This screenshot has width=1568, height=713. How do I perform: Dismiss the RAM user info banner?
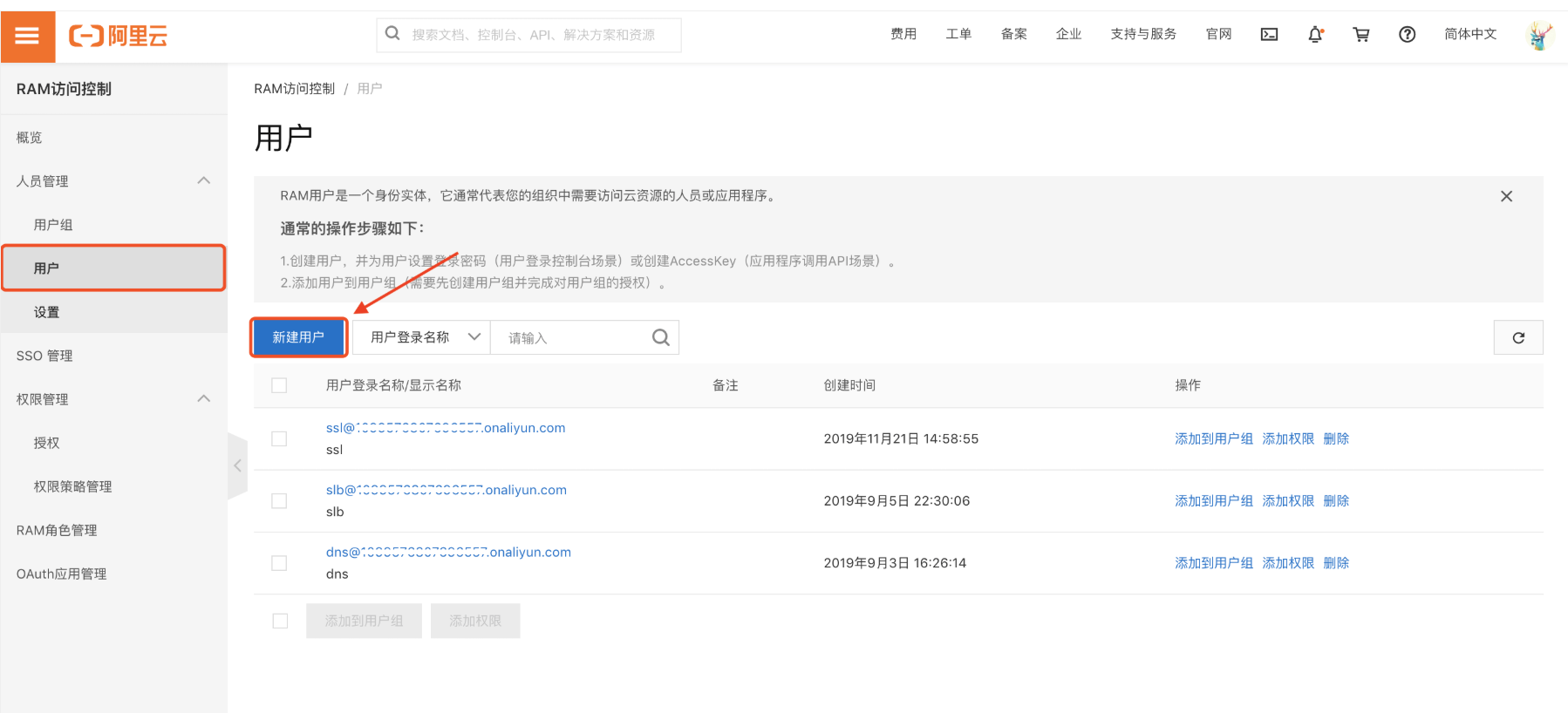pyautogui.click(x=1506, y=196)
